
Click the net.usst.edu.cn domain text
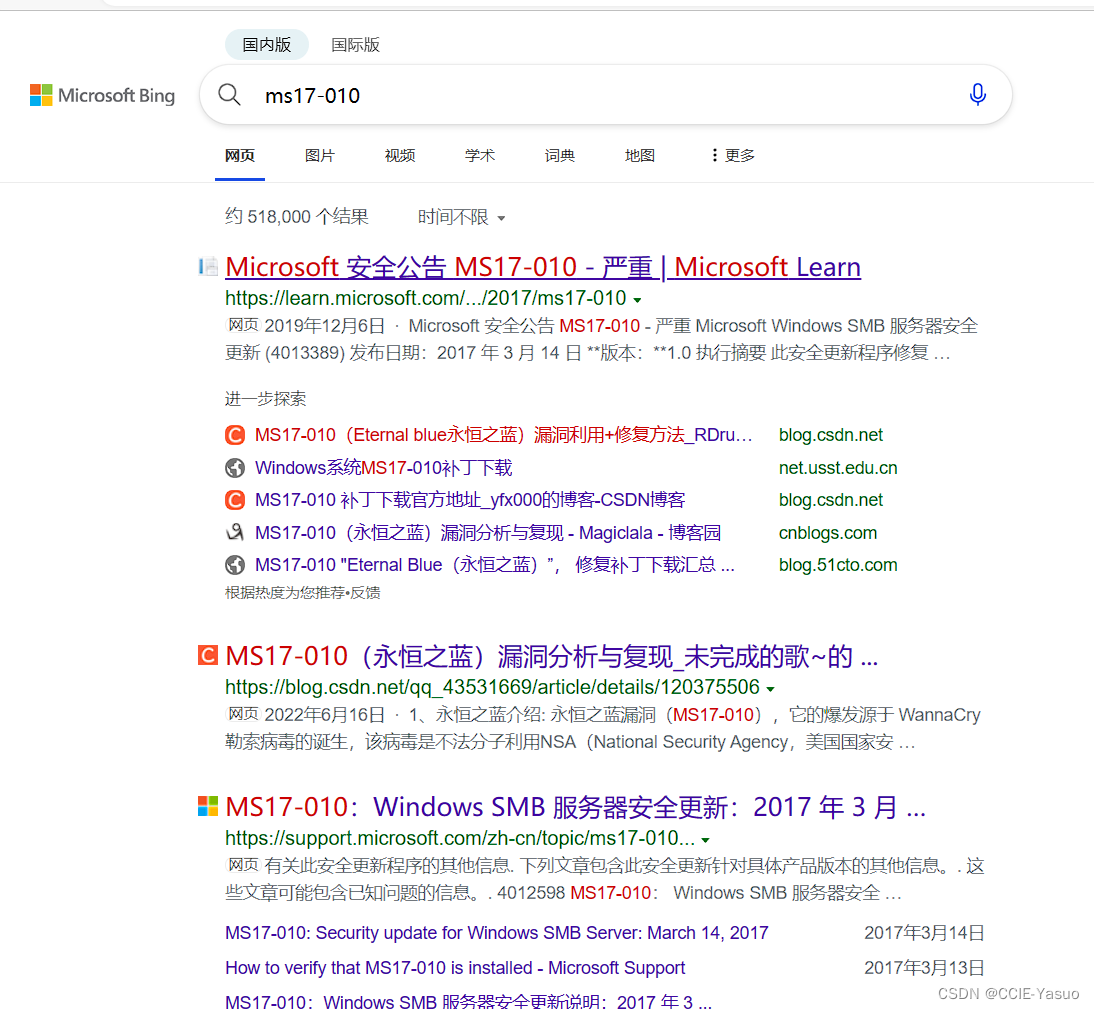coord(838,468)
